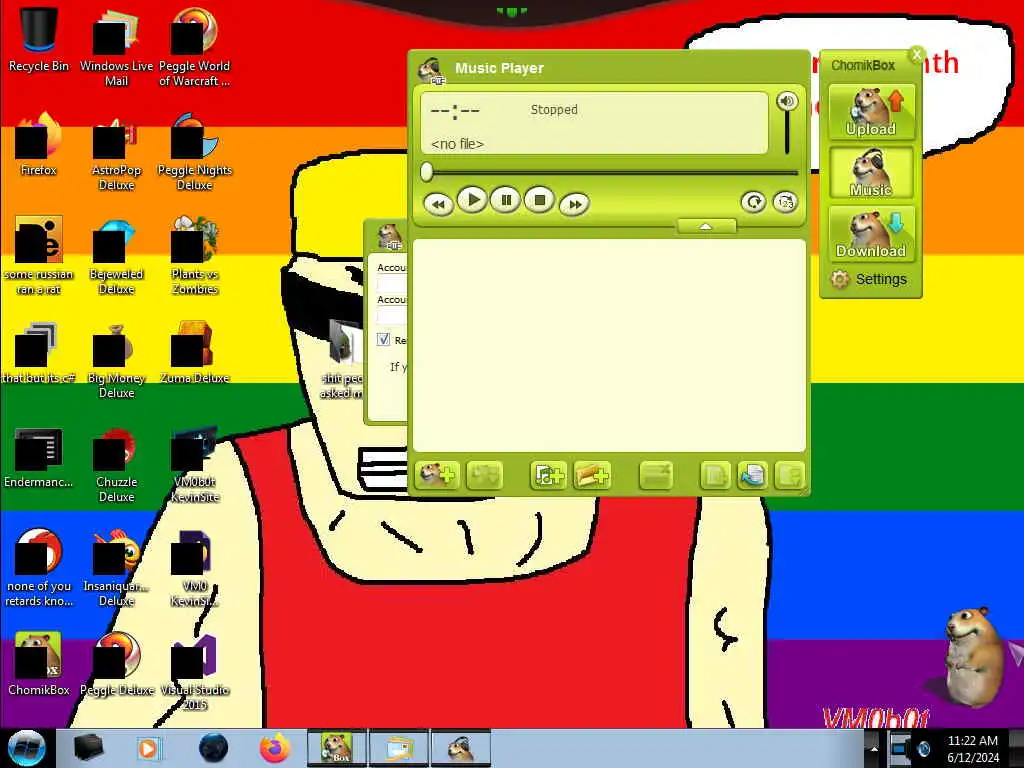Load playlist with the blue arrow document icon
Screen dimensions: 1024x768
click(752, 475)
